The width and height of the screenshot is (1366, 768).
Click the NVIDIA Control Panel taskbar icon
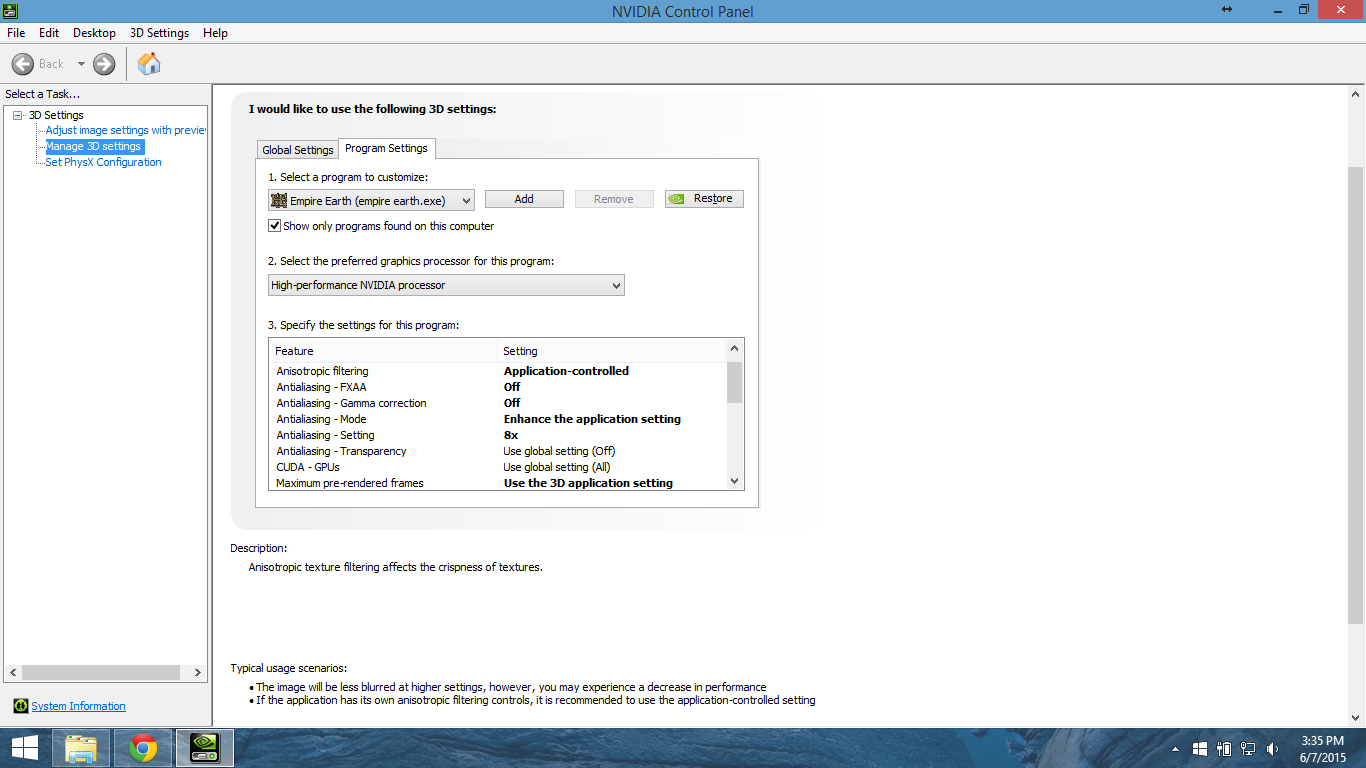click(x=205, y=748)
